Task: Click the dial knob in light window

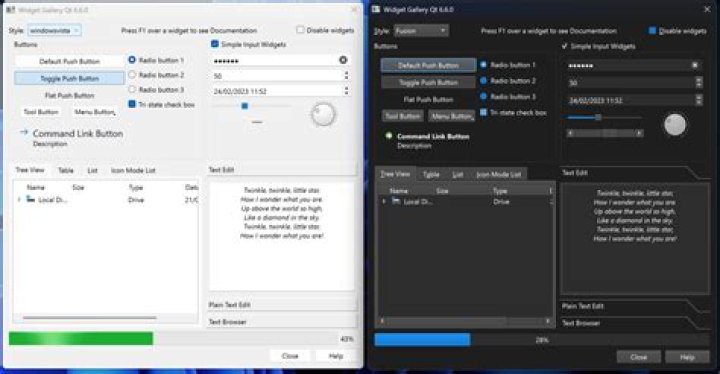Action: point(323,114)
